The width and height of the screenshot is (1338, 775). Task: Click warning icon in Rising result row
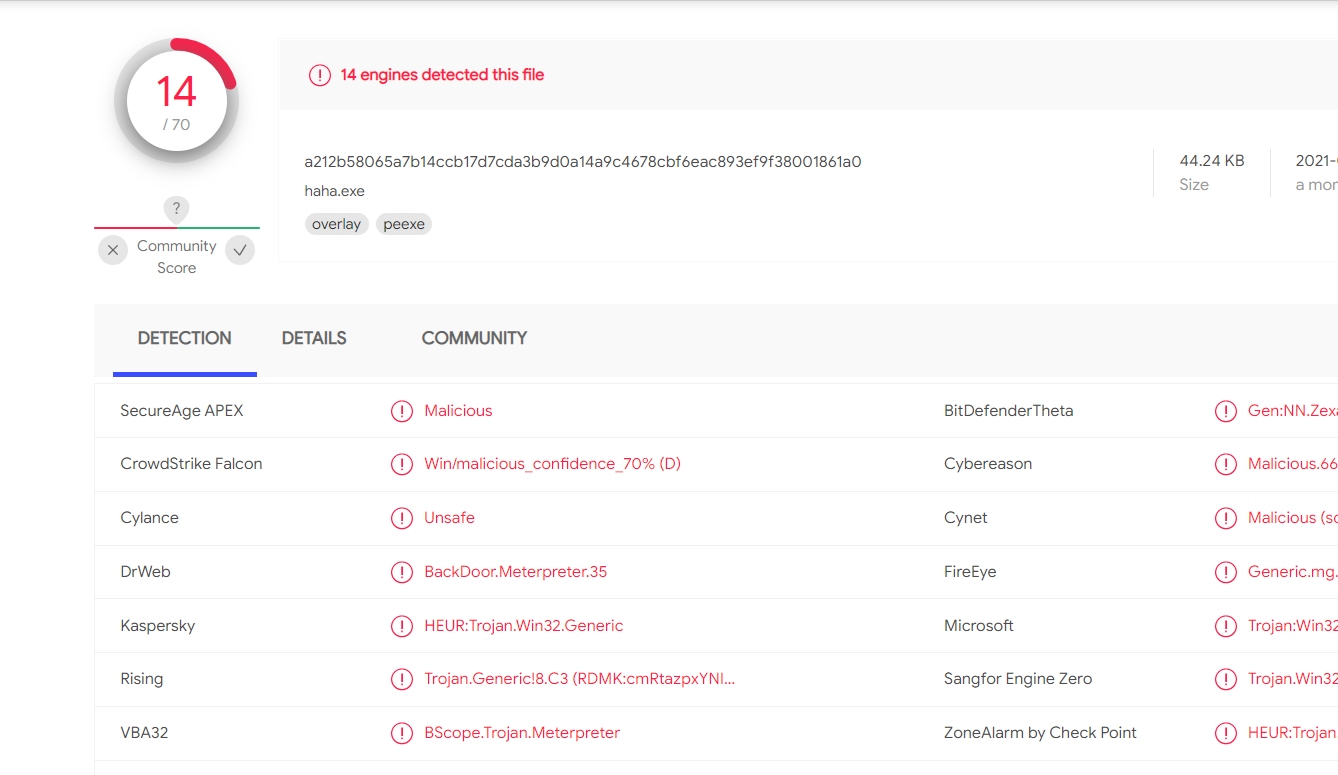tap(402, 679)
